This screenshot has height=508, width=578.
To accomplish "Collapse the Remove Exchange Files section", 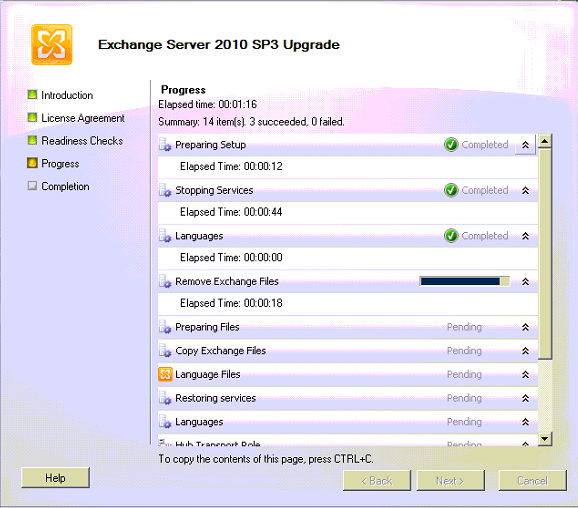I will coord(525,282).
